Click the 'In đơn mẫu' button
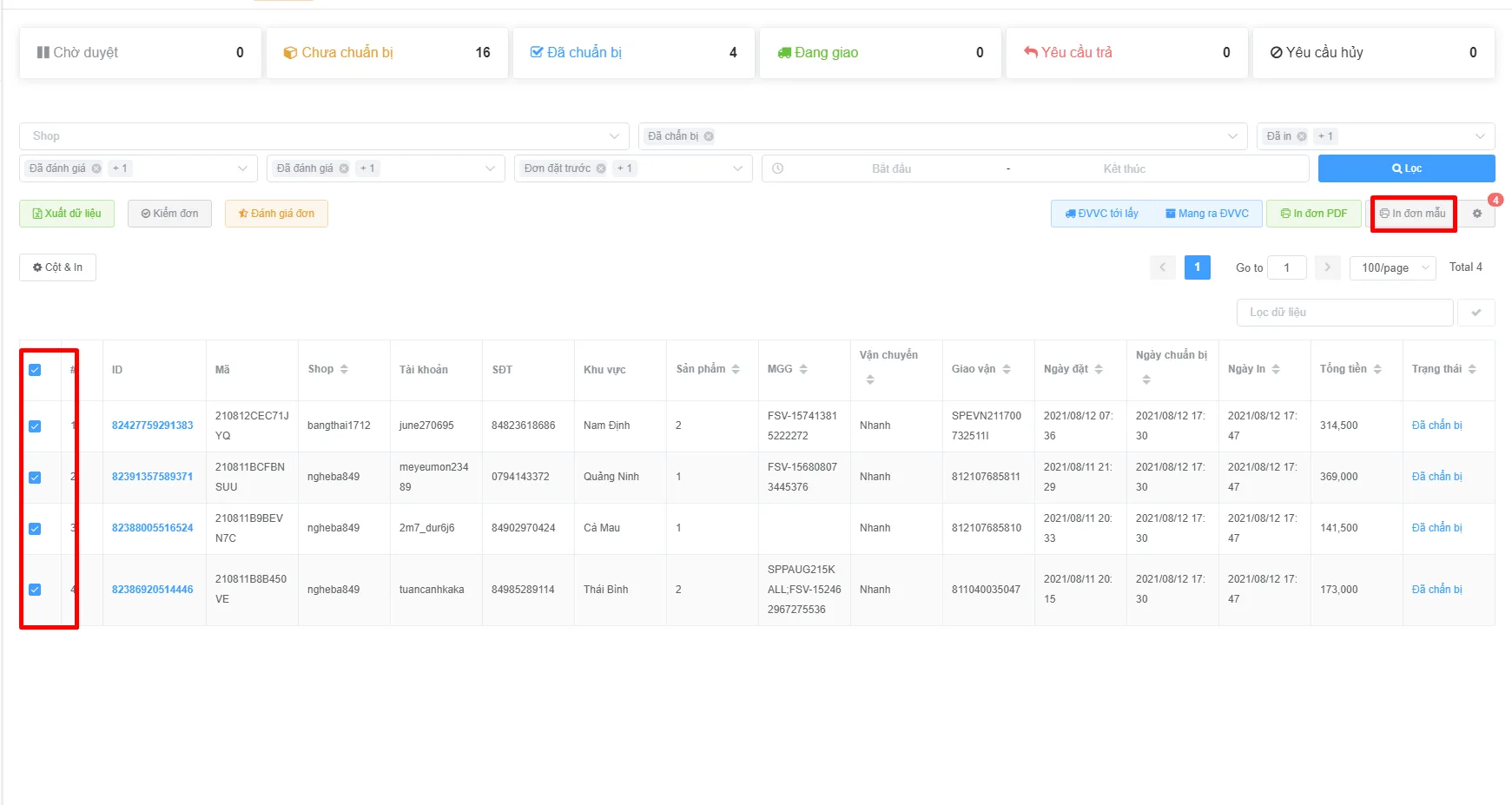 tap(1413, 214)
